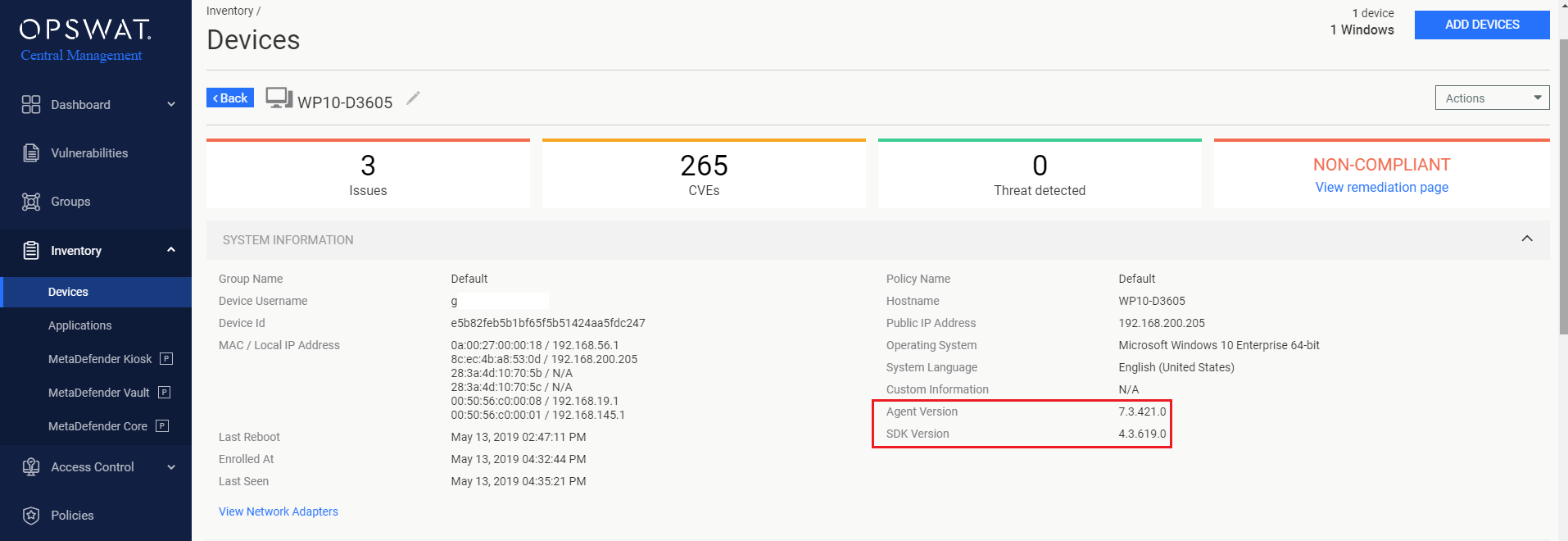Viewport: 1568px width, 541px height.
Task: Open the Actions dropdown
Action: point(1492,98)
